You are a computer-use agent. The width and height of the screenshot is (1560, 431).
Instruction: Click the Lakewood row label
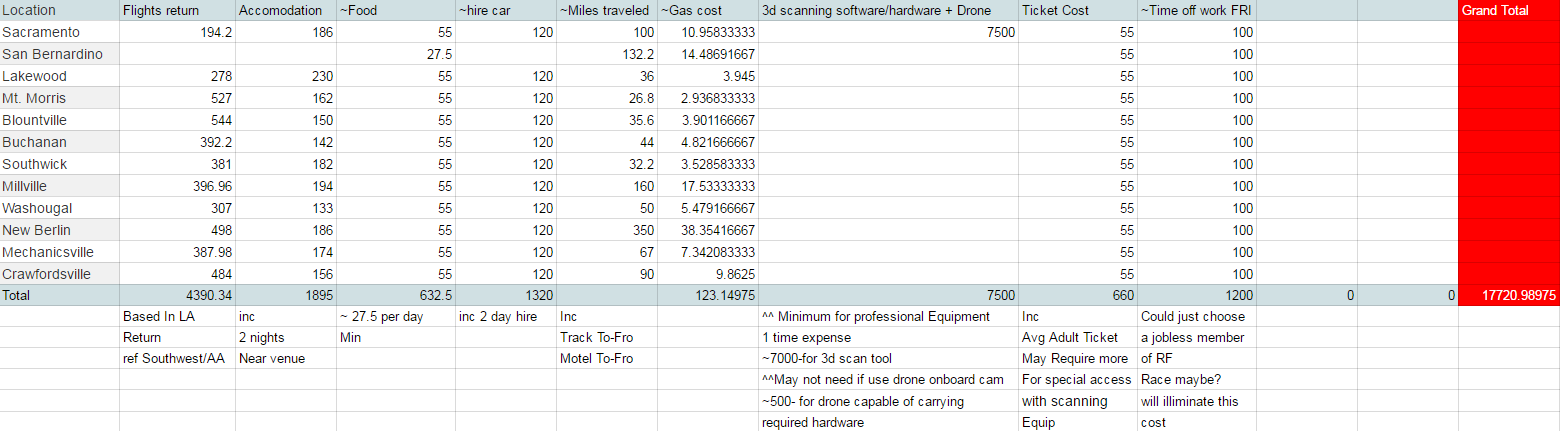tap(60, 76)
